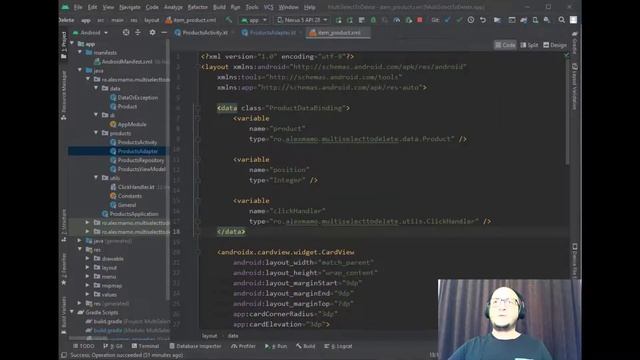Click the Collapse All icon in project panel
This screenshot has height=360, width=640.
(138, 32)
